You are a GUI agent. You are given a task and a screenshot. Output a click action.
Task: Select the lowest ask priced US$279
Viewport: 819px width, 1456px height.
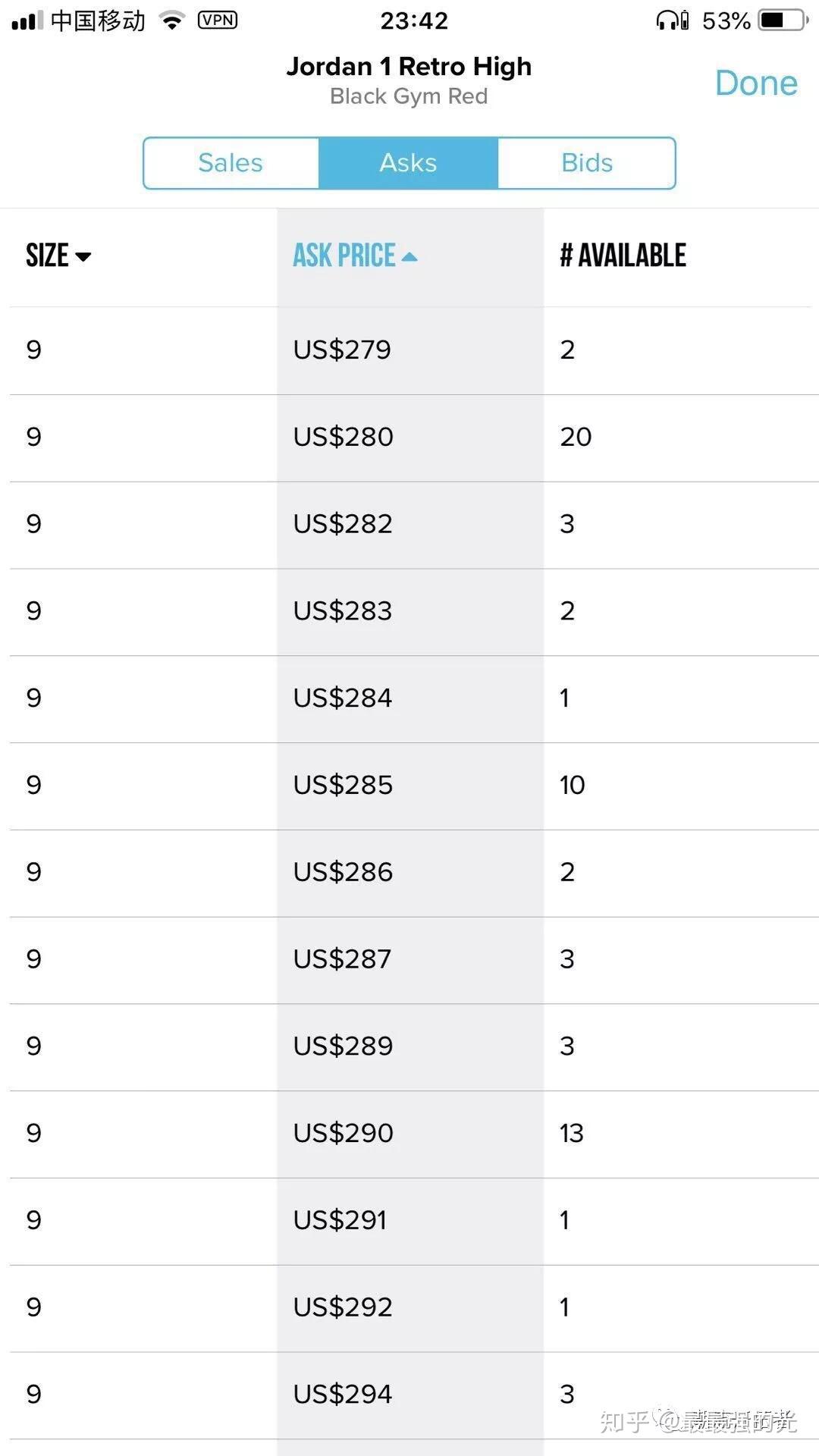pyautogui.click(x=409, y=350)
